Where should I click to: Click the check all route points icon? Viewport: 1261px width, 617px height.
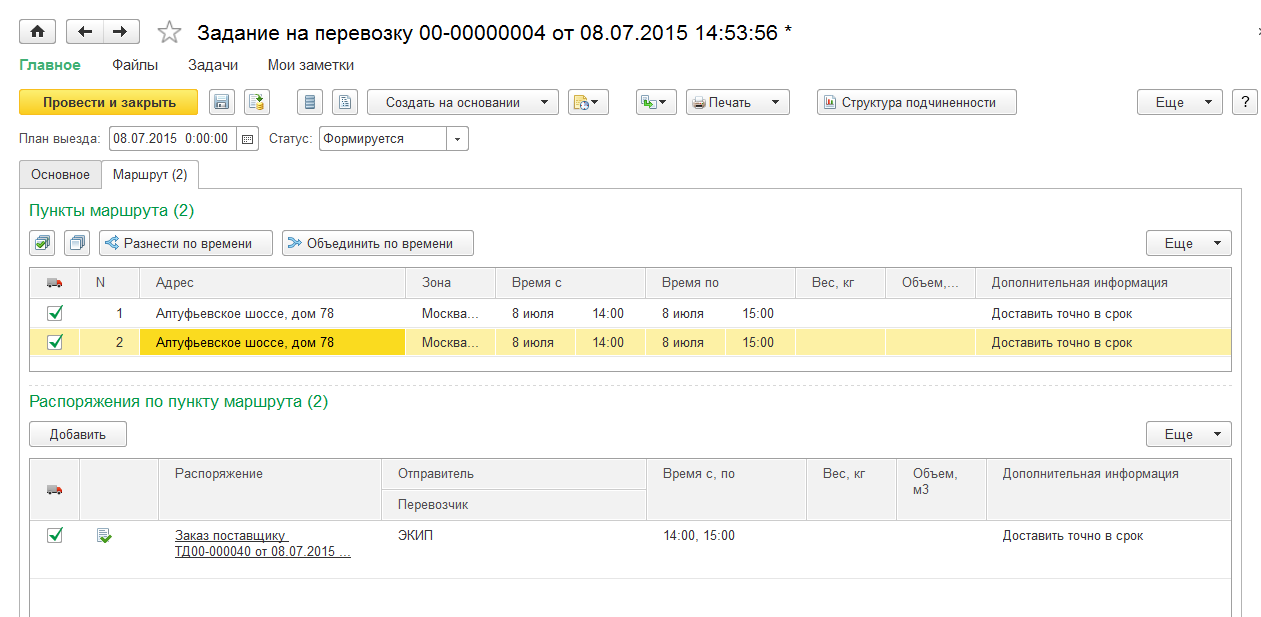(42, 243)
